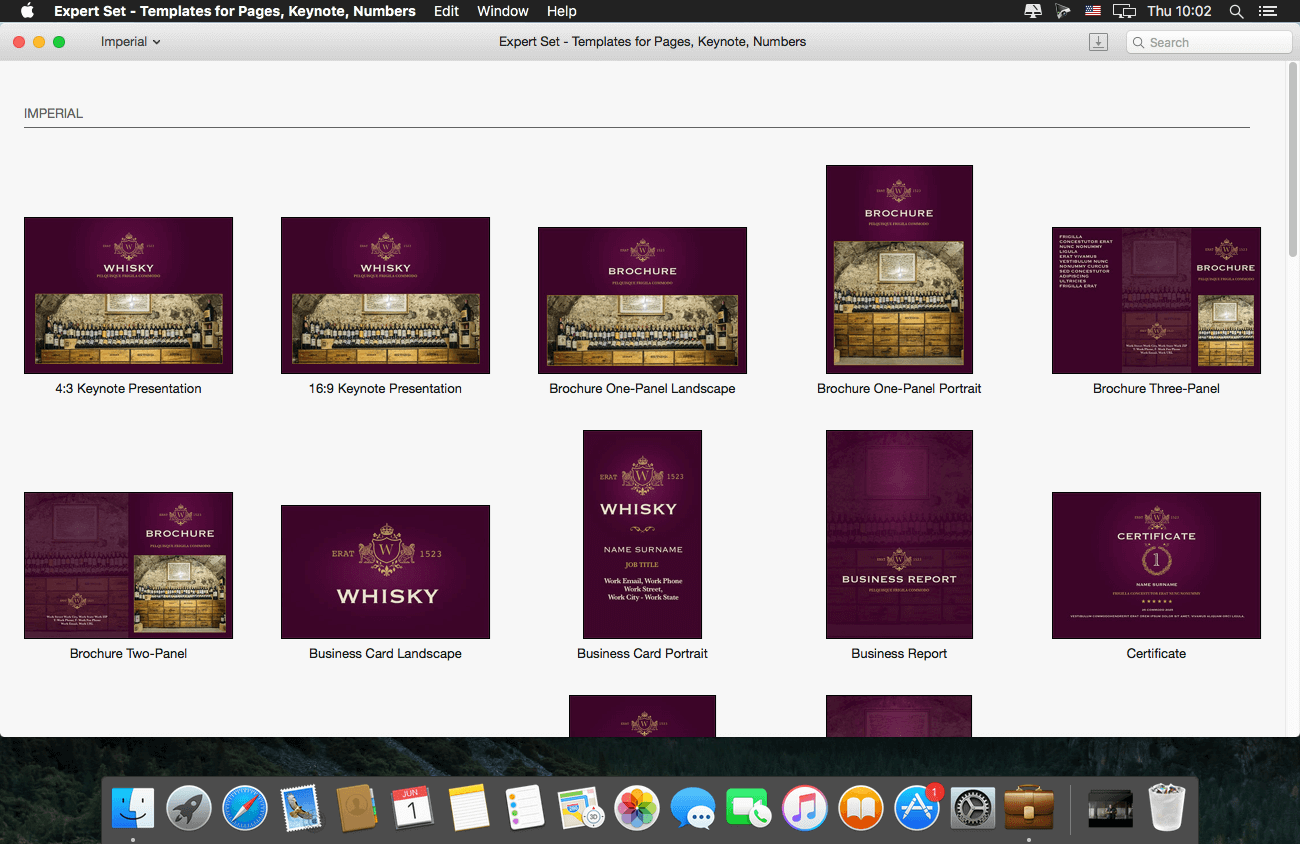Click the IMPERIAL section heading
1300x844 pixels.
click(54, 114)
